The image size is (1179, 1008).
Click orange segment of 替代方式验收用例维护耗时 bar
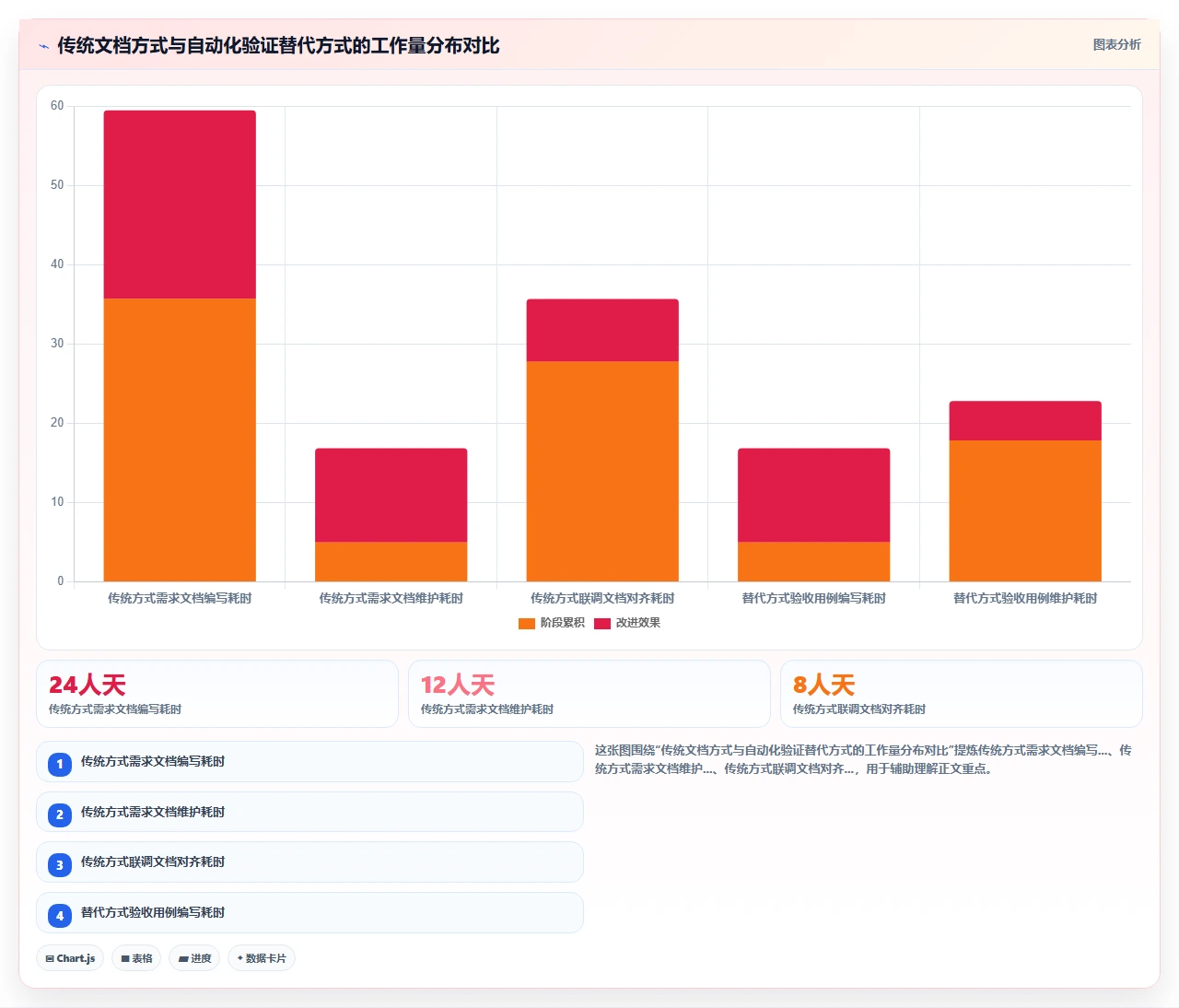tap(1025, 510)
